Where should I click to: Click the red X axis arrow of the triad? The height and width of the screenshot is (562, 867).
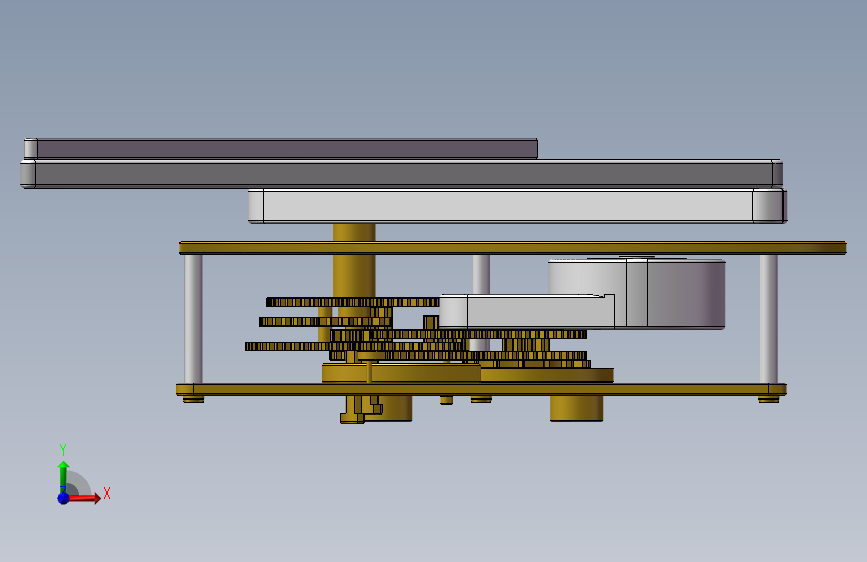tap(84, 498)
